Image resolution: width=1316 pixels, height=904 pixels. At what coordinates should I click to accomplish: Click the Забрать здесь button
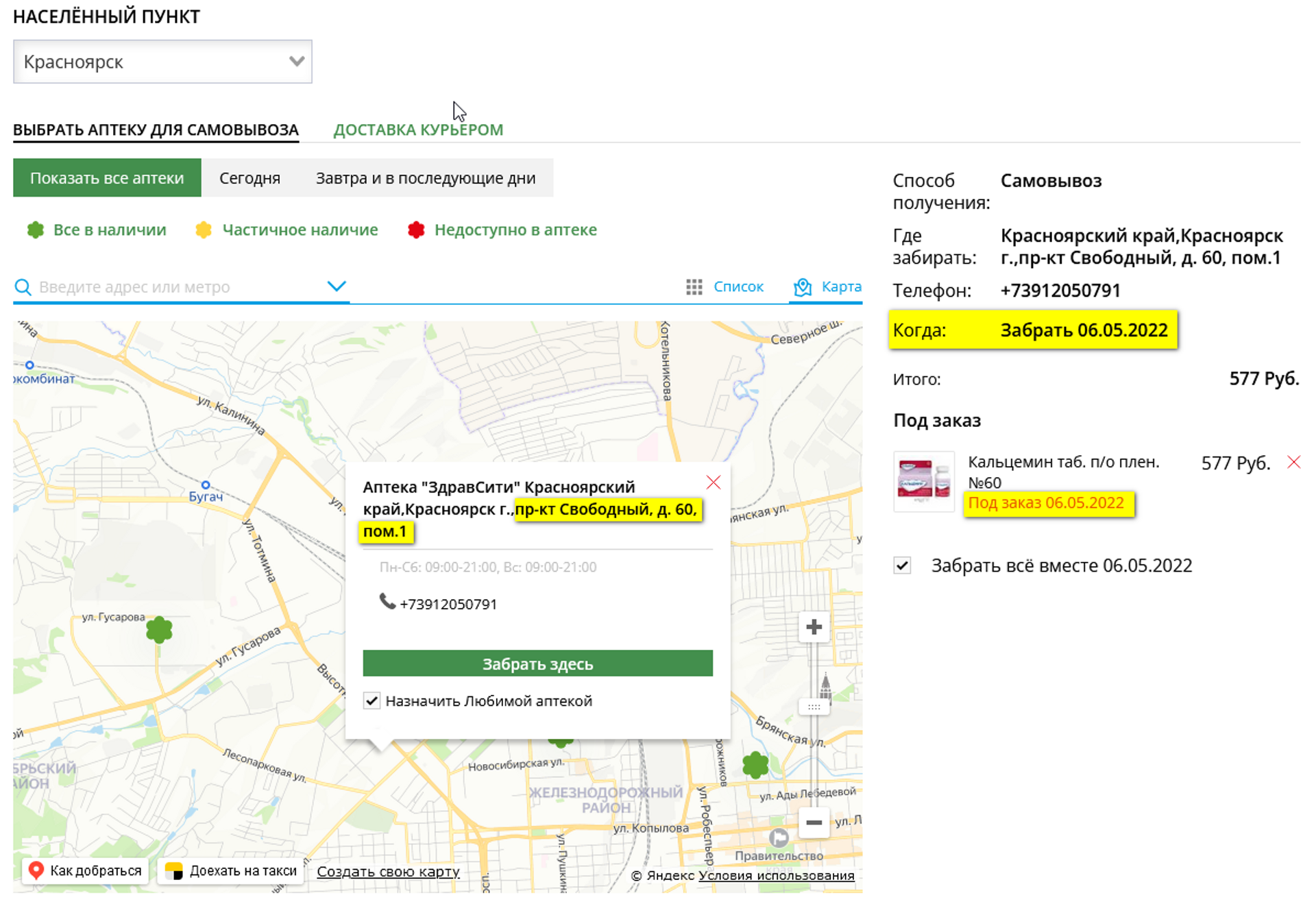[537, 663]
